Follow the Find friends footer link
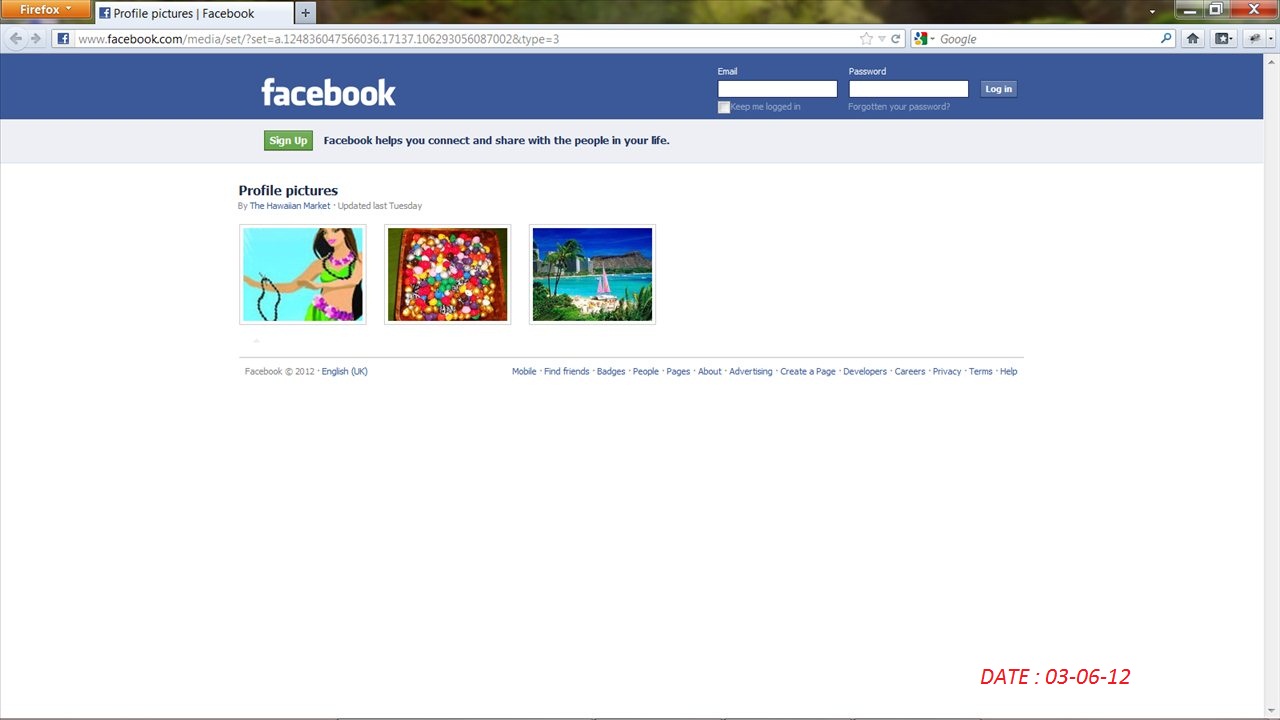The image size is (1280, 720). coord(567,372)
